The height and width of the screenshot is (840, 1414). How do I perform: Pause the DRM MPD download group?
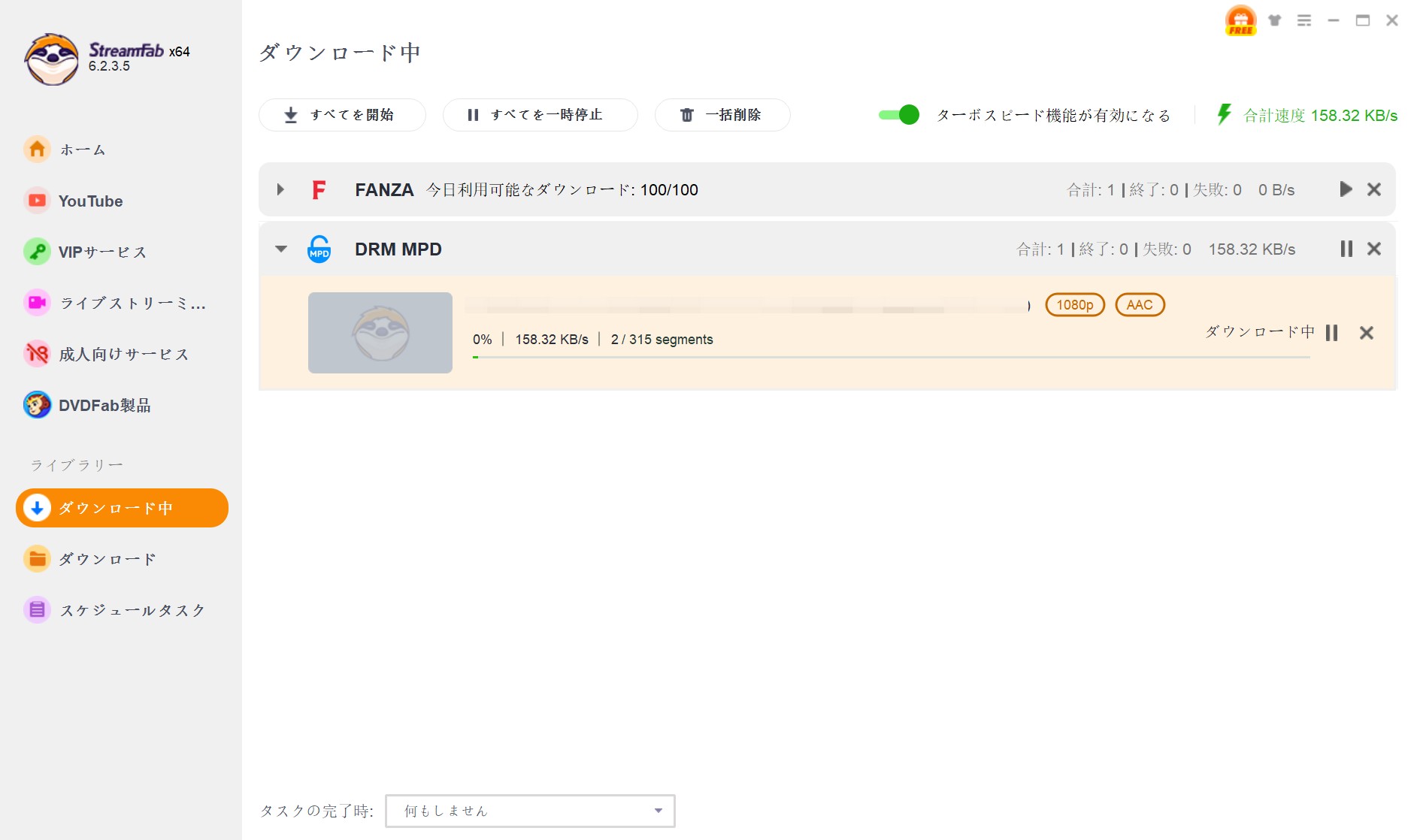[x=1346, y=249]
